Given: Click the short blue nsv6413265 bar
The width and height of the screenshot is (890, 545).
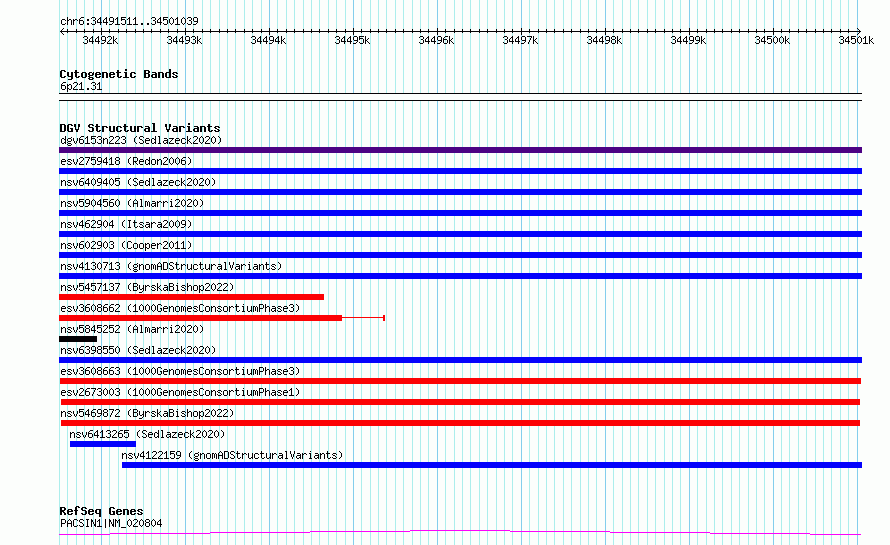Looking at the screenshot, I should click(x=103, y=444).
